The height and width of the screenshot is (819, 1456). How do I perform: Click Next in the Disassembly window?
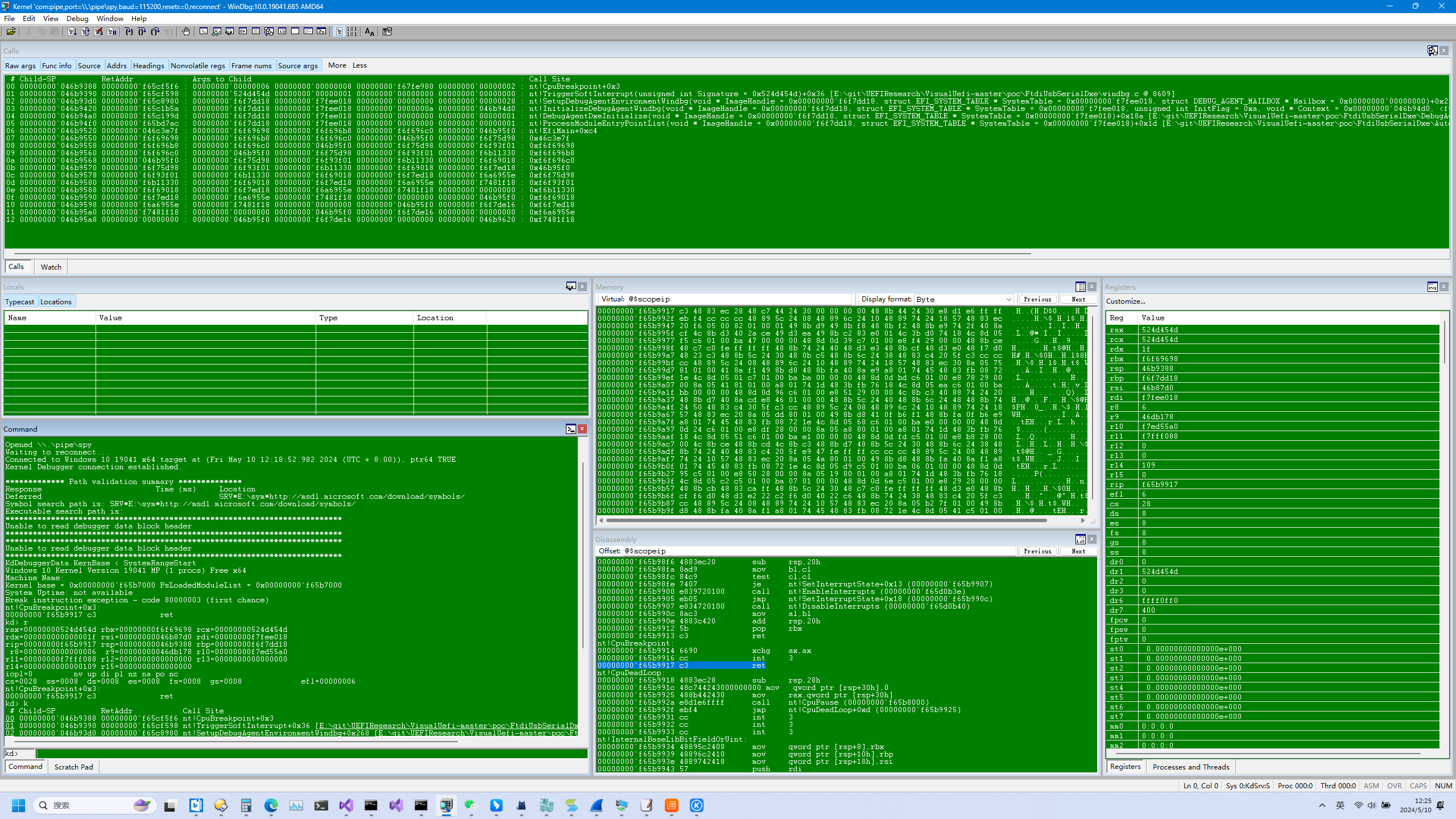pyautogui.click(x=1078, y=551)
